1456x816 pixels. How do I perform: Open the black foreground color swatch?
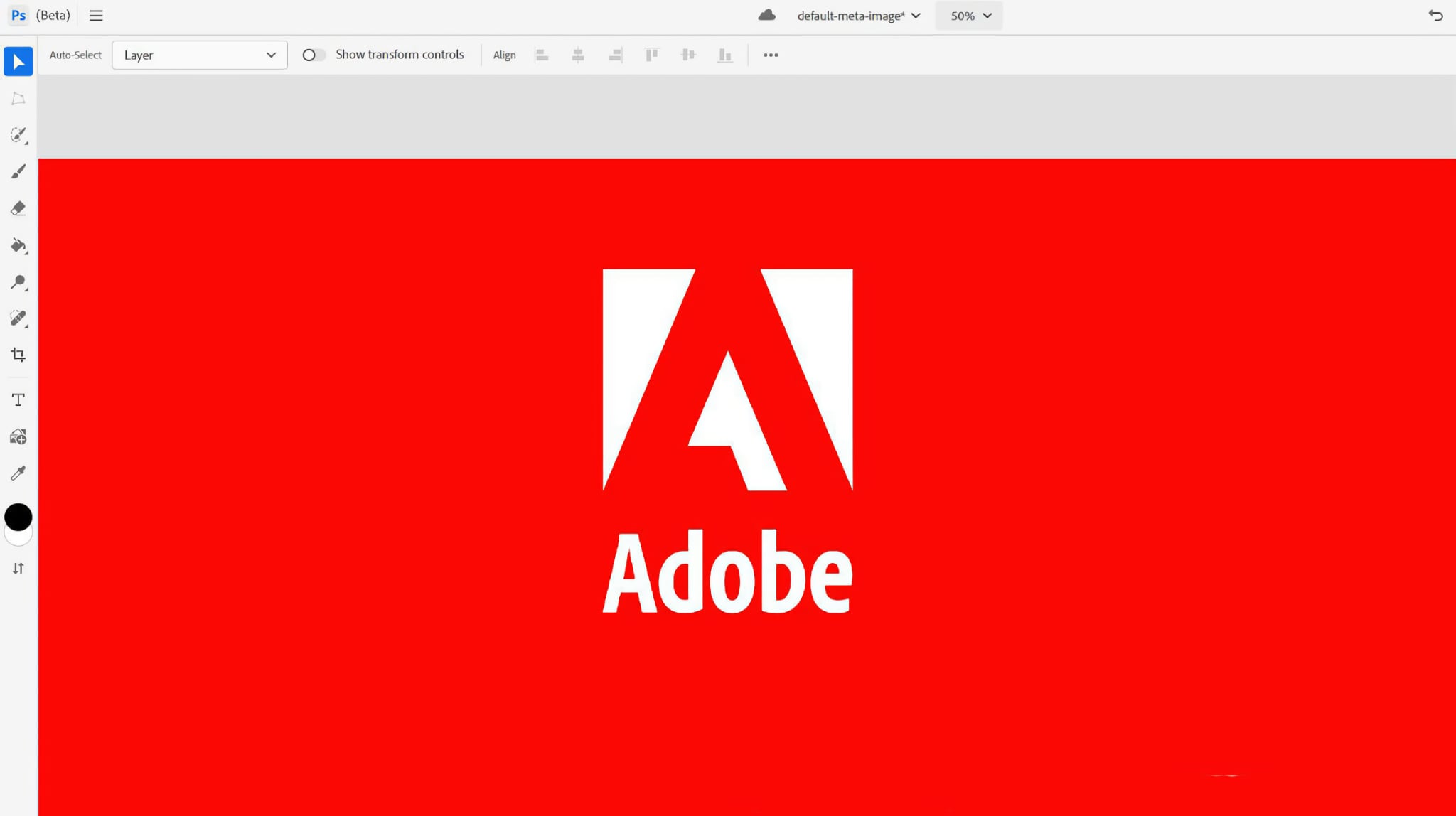point(18,517)
